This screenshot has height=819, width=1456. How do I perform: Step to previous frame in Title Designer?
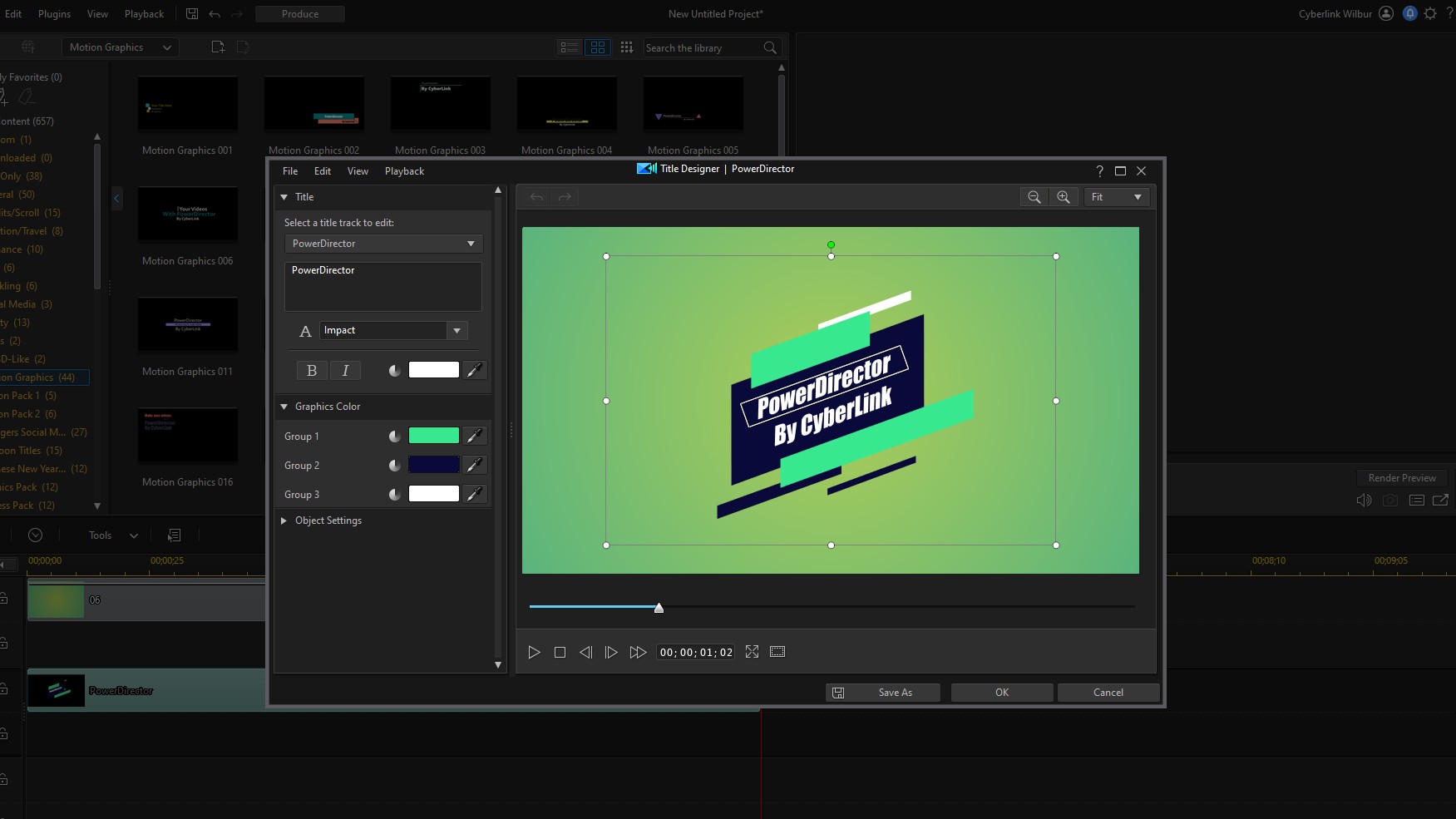tap(585, 652)
